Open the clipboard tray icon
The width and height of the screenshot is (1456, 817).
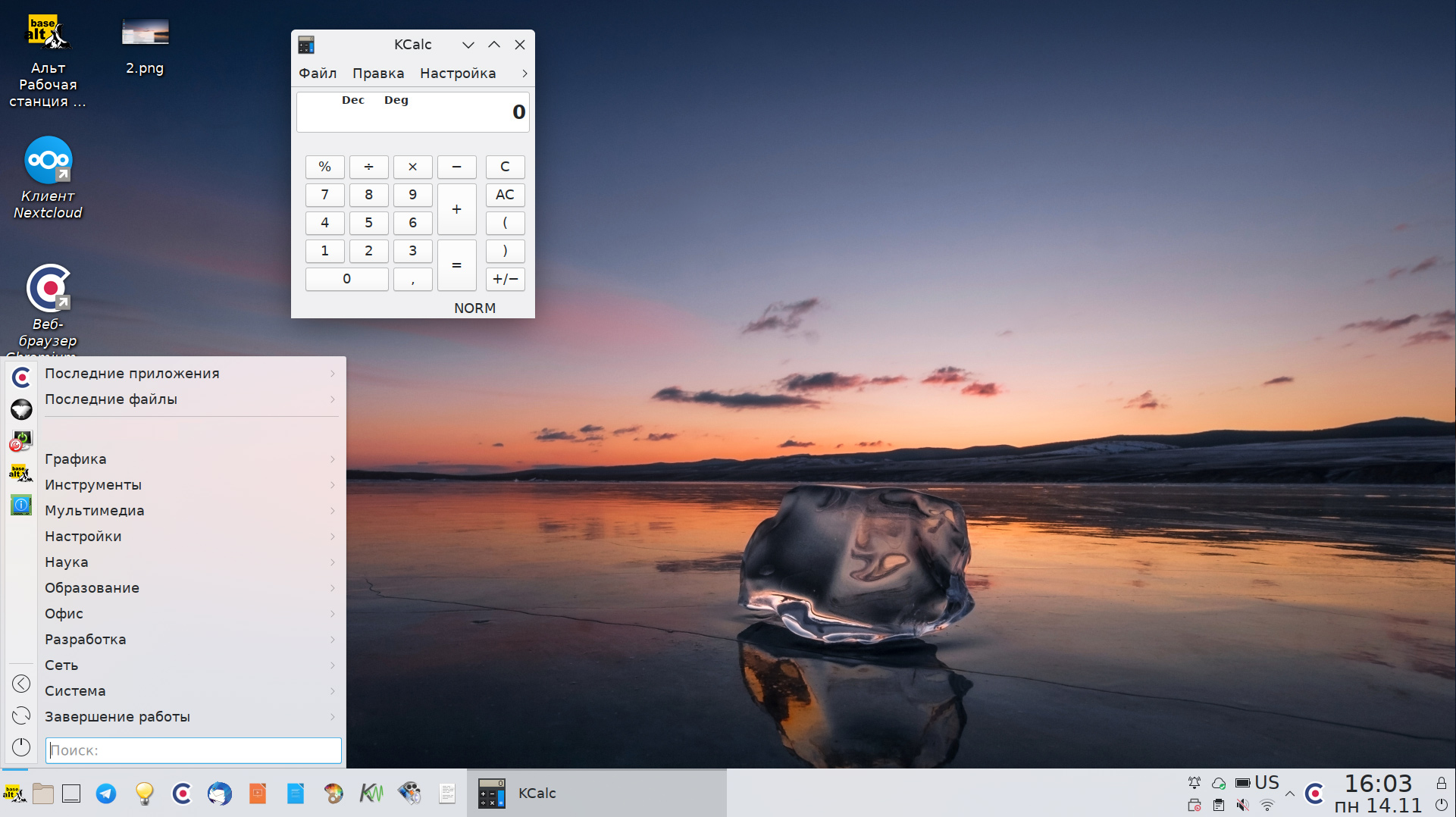1219,805
